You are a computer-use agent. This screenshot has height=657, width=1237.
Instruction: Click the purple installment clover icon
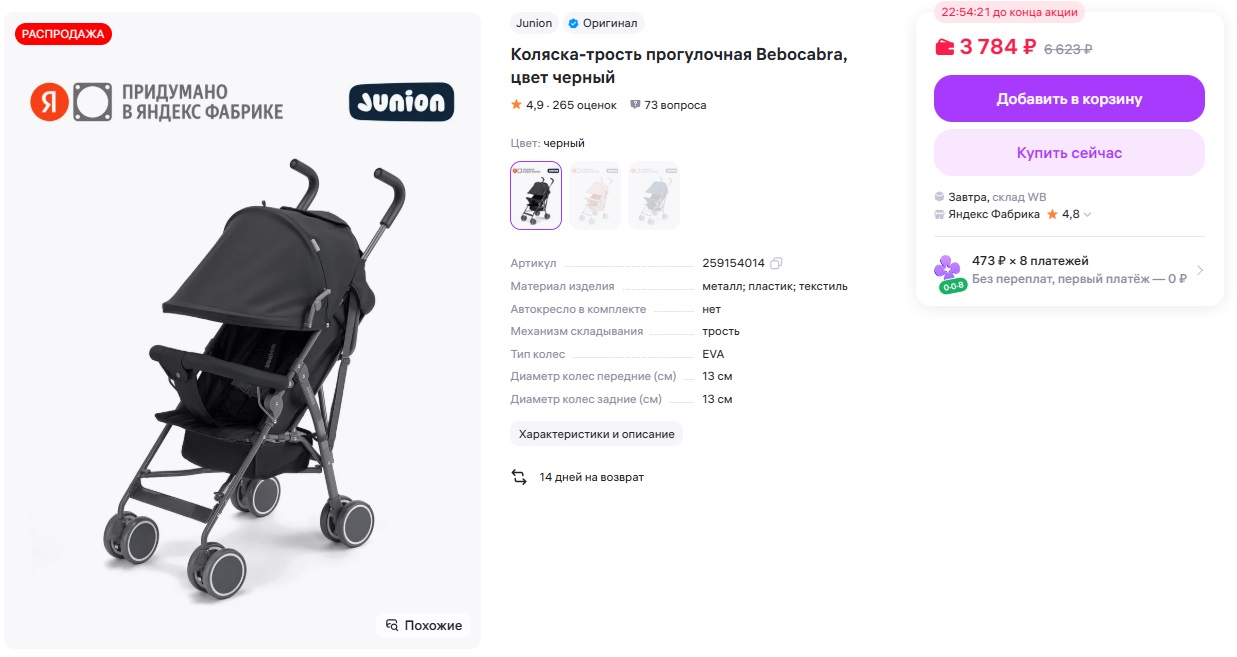pos(946,267)
